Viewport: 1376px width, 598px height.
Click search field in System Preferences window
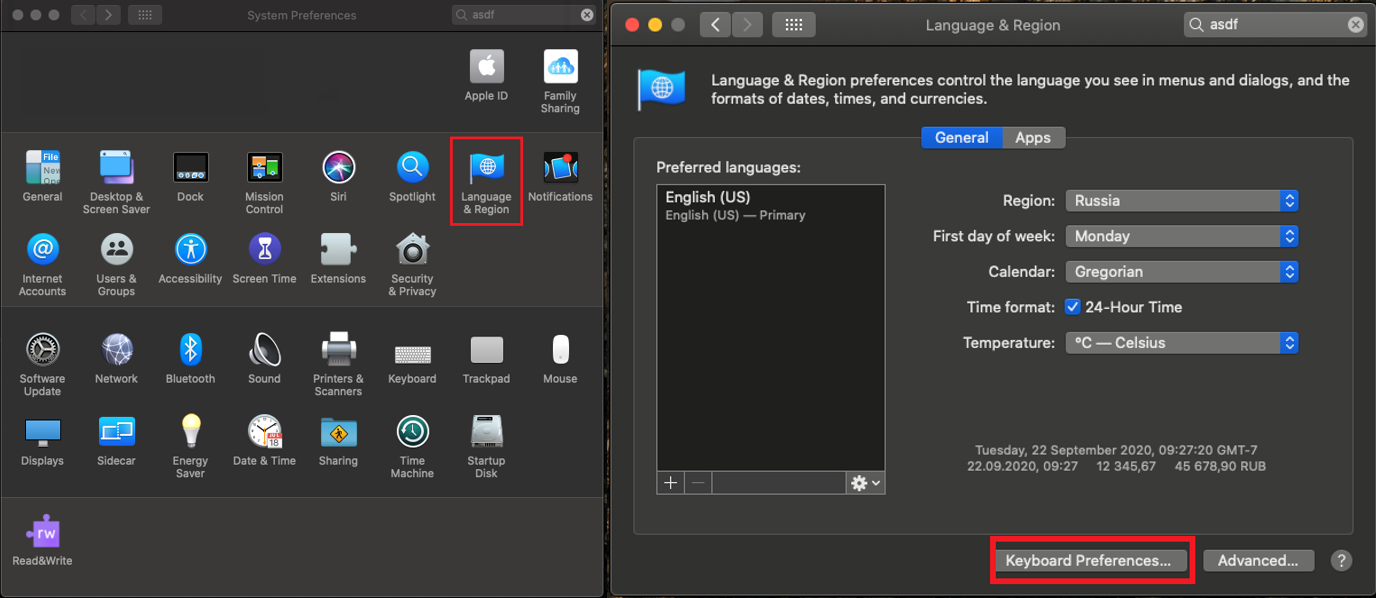point(524,15)
